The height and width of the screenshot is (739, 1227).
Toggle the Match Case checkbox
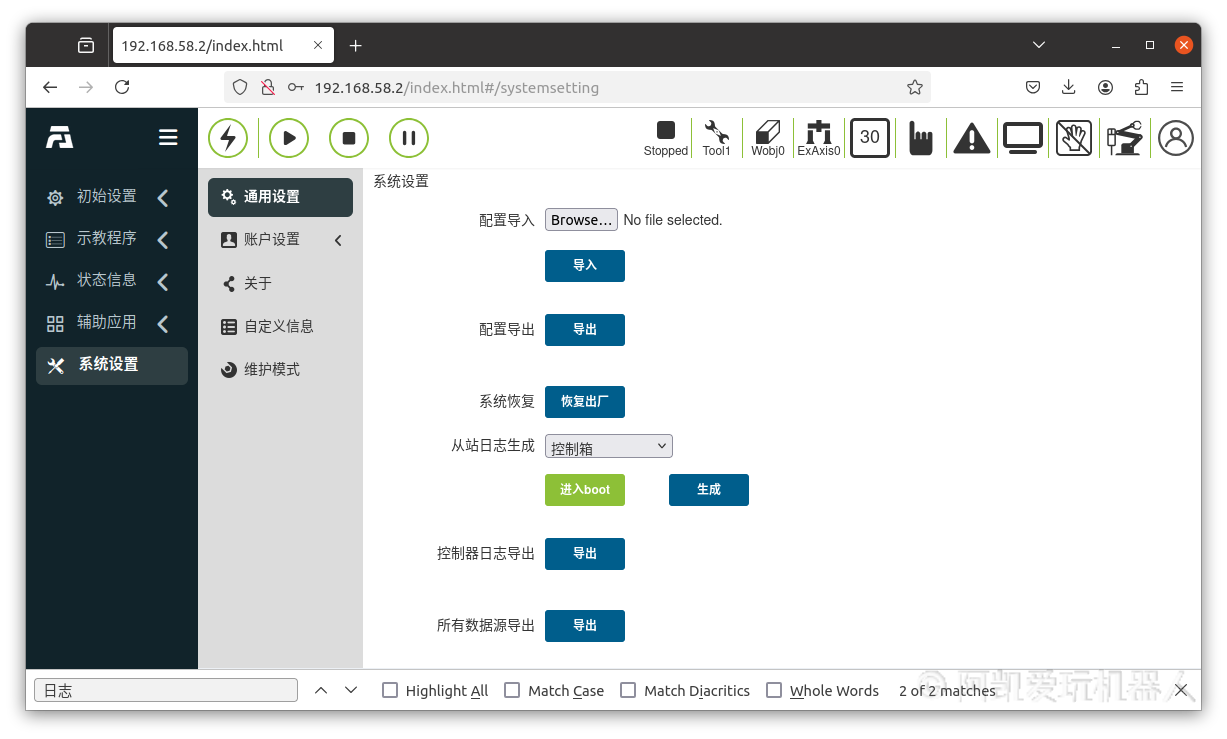(512, 690)
